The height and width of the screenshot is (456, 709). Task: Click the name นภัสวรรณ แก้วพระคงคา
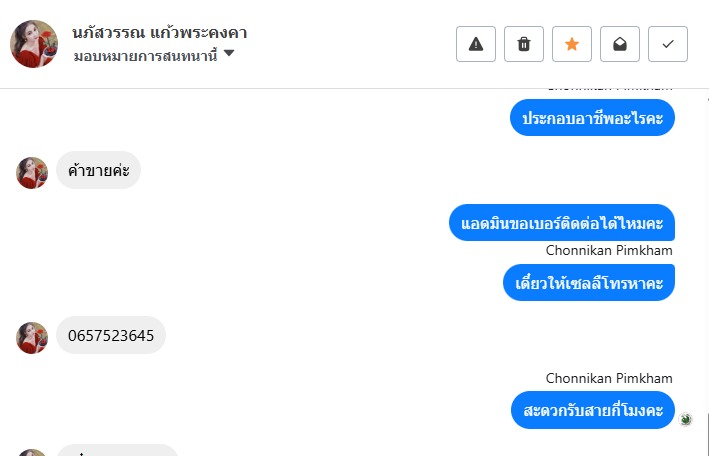tap(160, 33)
